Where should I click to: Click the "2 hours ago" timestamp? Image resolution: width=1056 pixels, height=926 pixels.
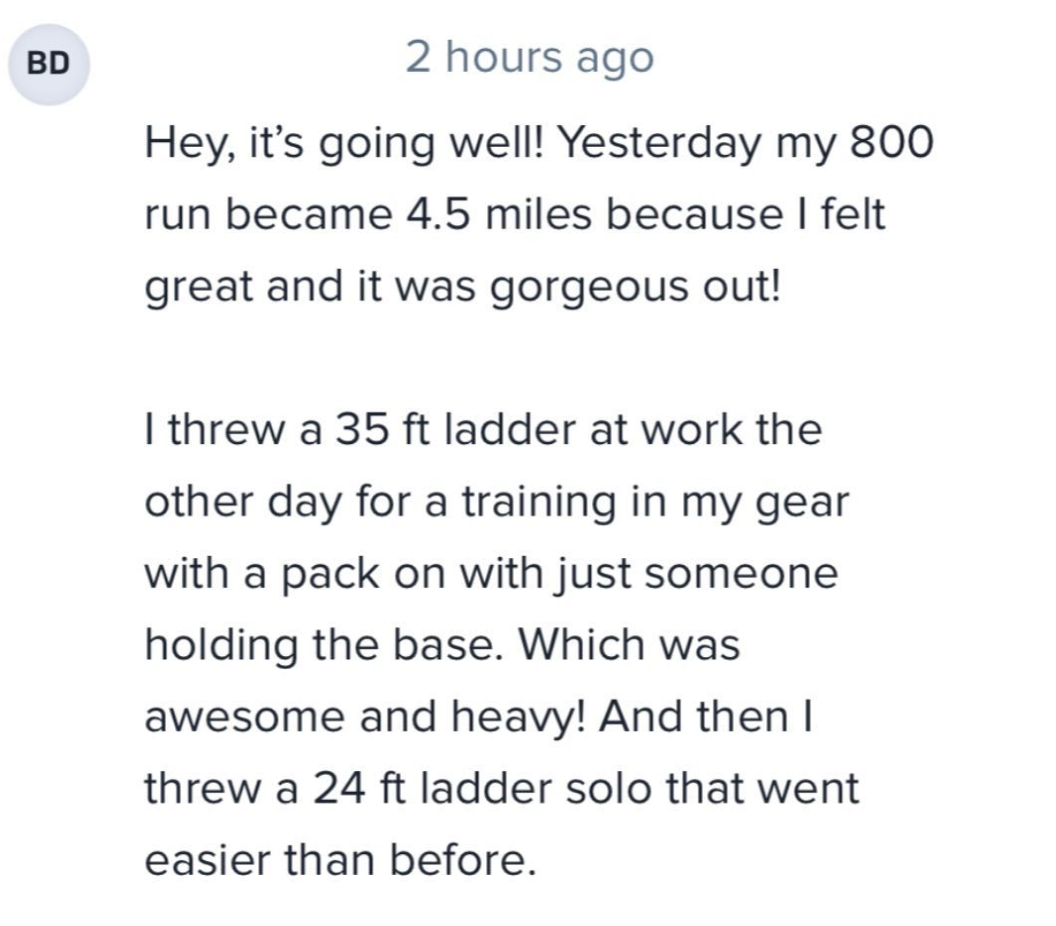tap(529, 58)
